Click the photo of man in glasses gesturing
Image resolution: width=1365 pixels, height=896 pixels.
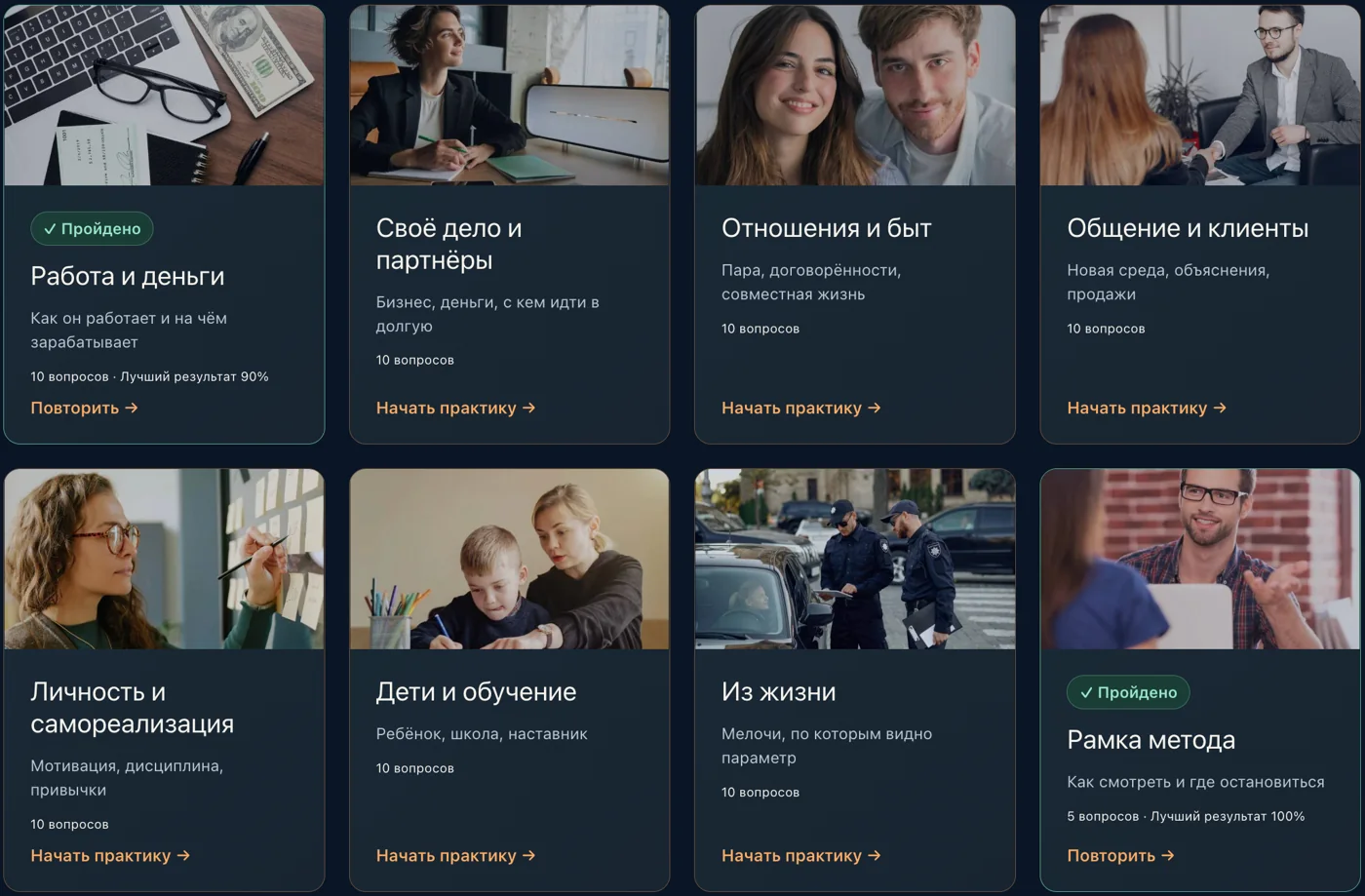(1200, 559)
